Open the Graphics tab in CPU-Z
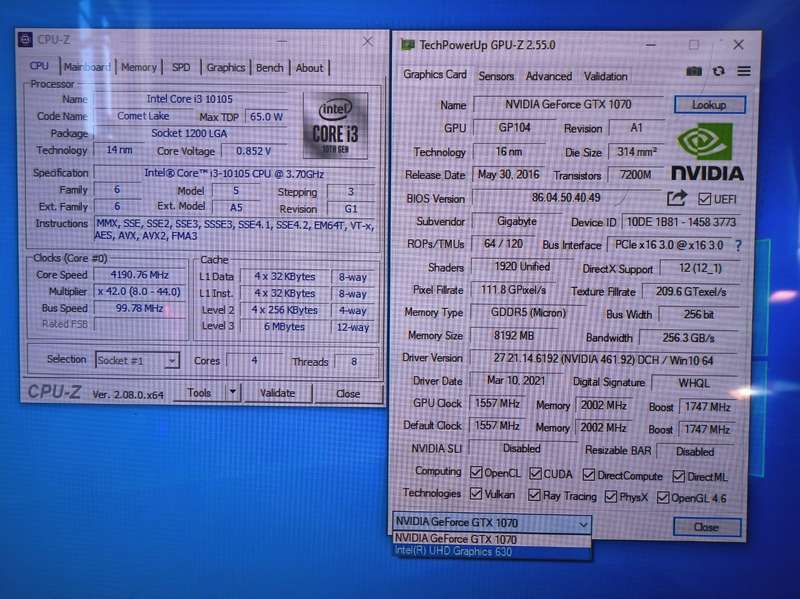Viewport: 800px width, 599px height. (x=226, y=67)
